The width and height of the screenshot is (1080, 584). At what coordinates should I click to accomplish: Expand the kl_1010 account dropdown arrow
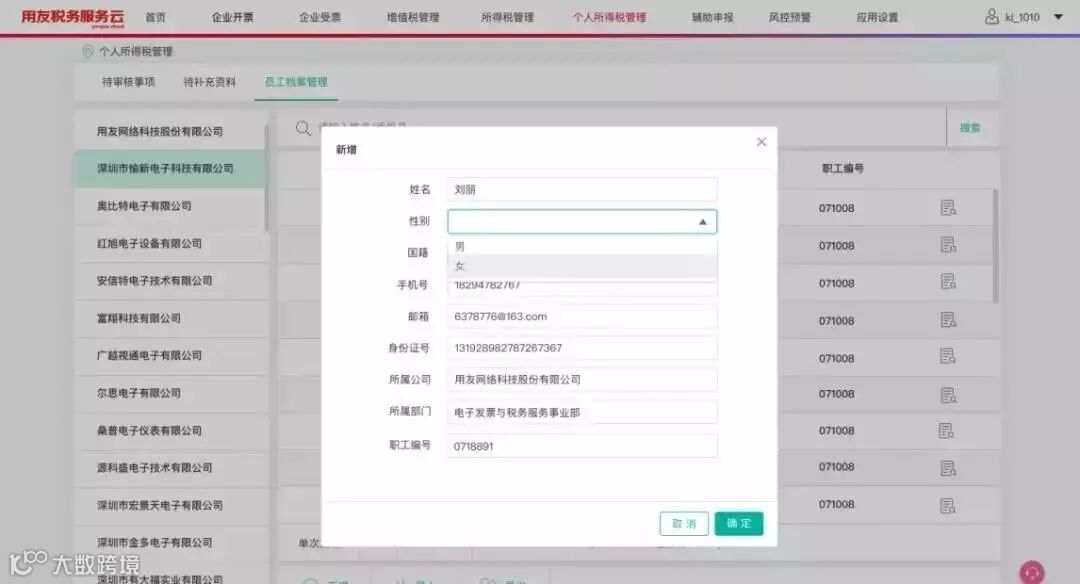coord(1058,17)
